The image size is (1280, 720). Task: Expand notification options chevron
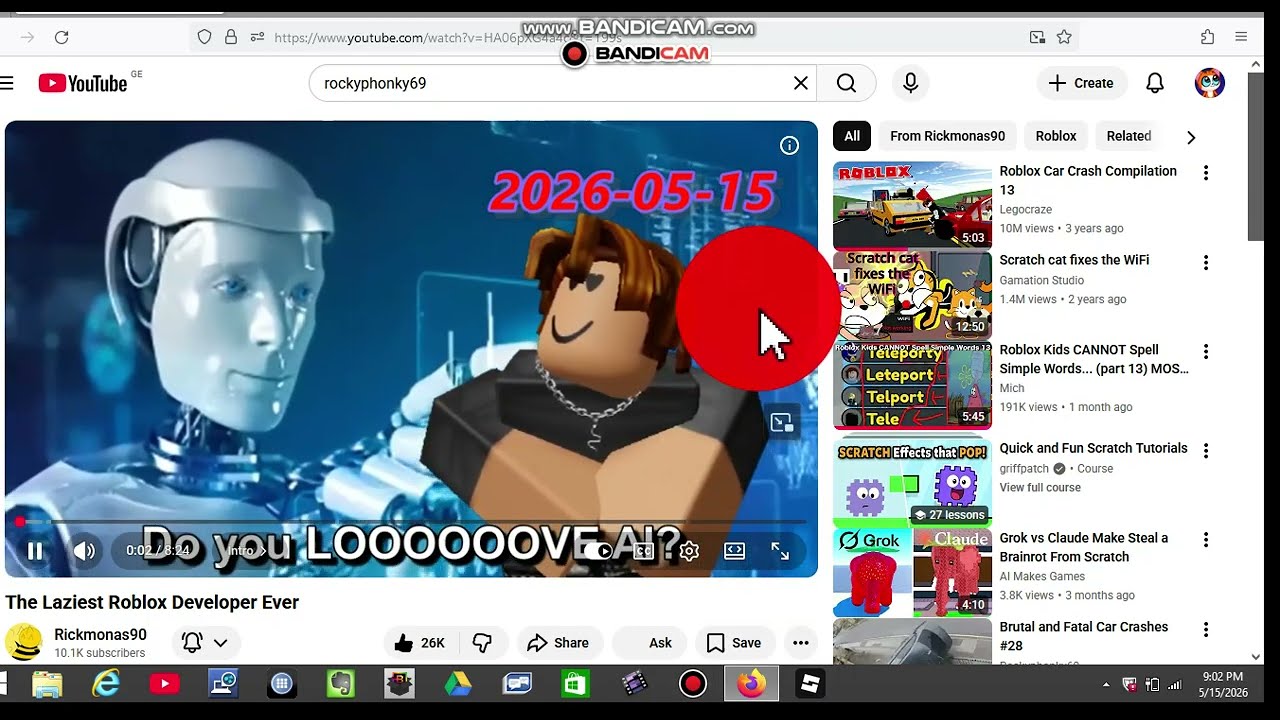pos(221,643)
